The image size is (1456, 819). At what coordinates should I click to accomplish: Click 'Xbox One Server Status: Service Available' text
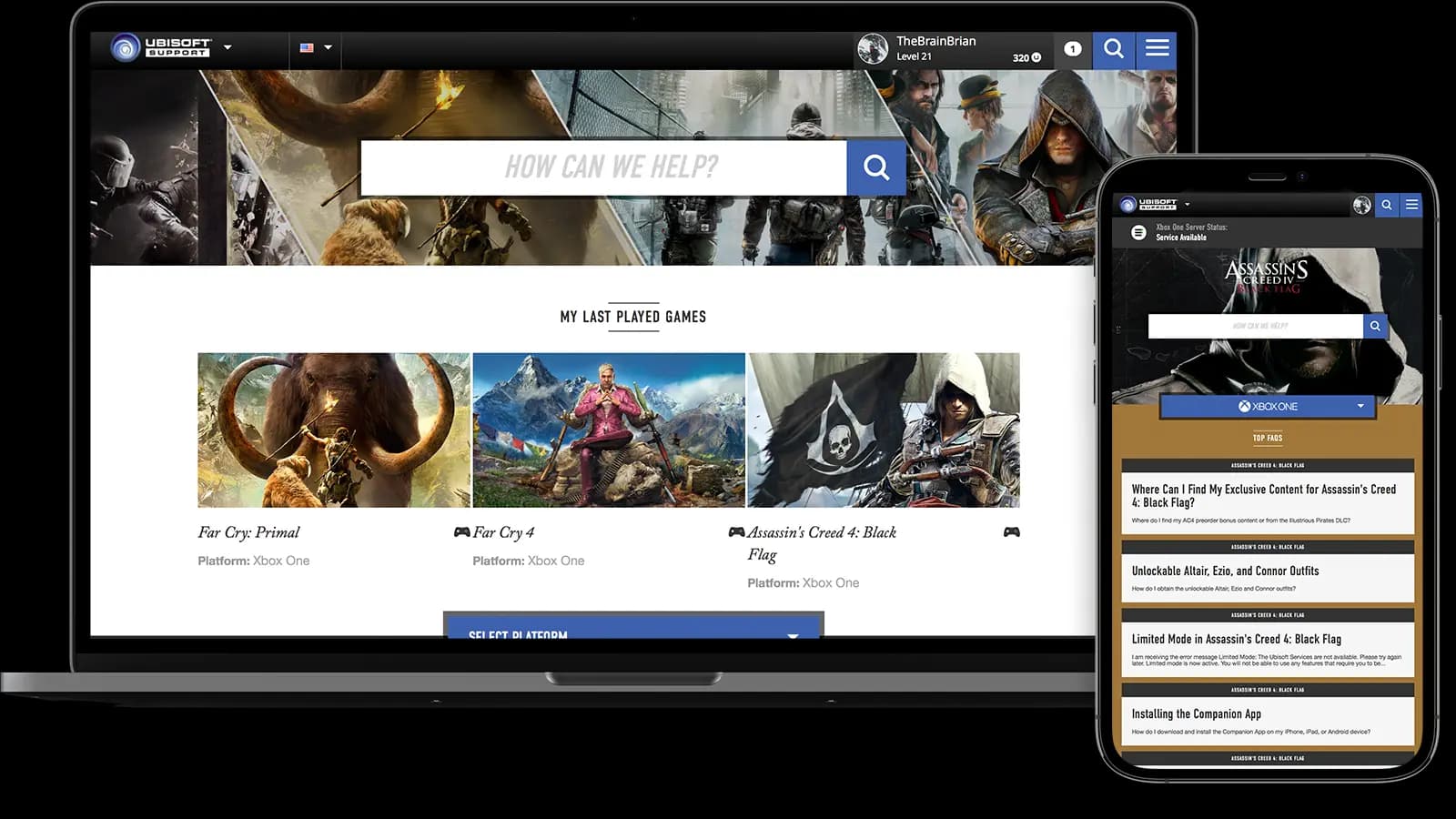pyautogui.click(x=1191, y=232)
